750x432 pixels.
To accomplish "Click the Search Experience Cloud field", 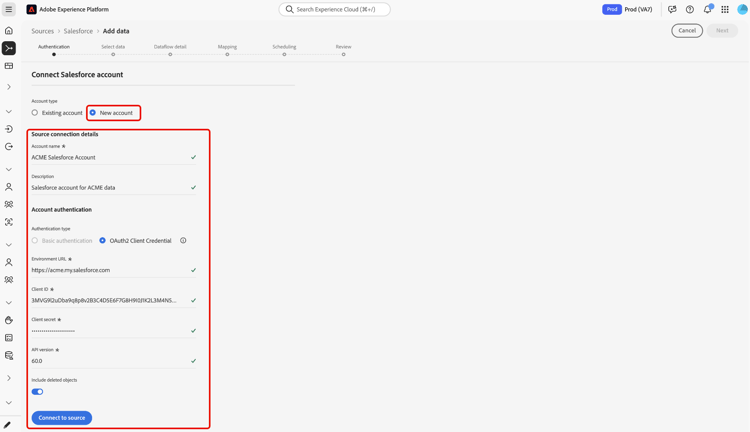I will tap(334, 9).
